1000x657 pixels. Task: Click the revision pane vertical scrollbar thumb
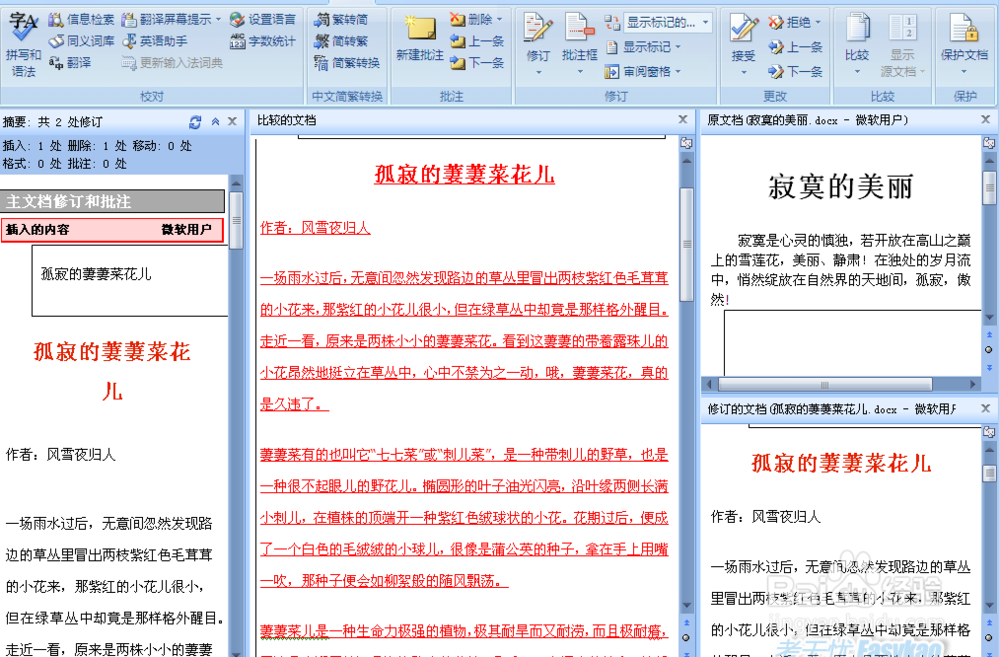click(235, 220)
